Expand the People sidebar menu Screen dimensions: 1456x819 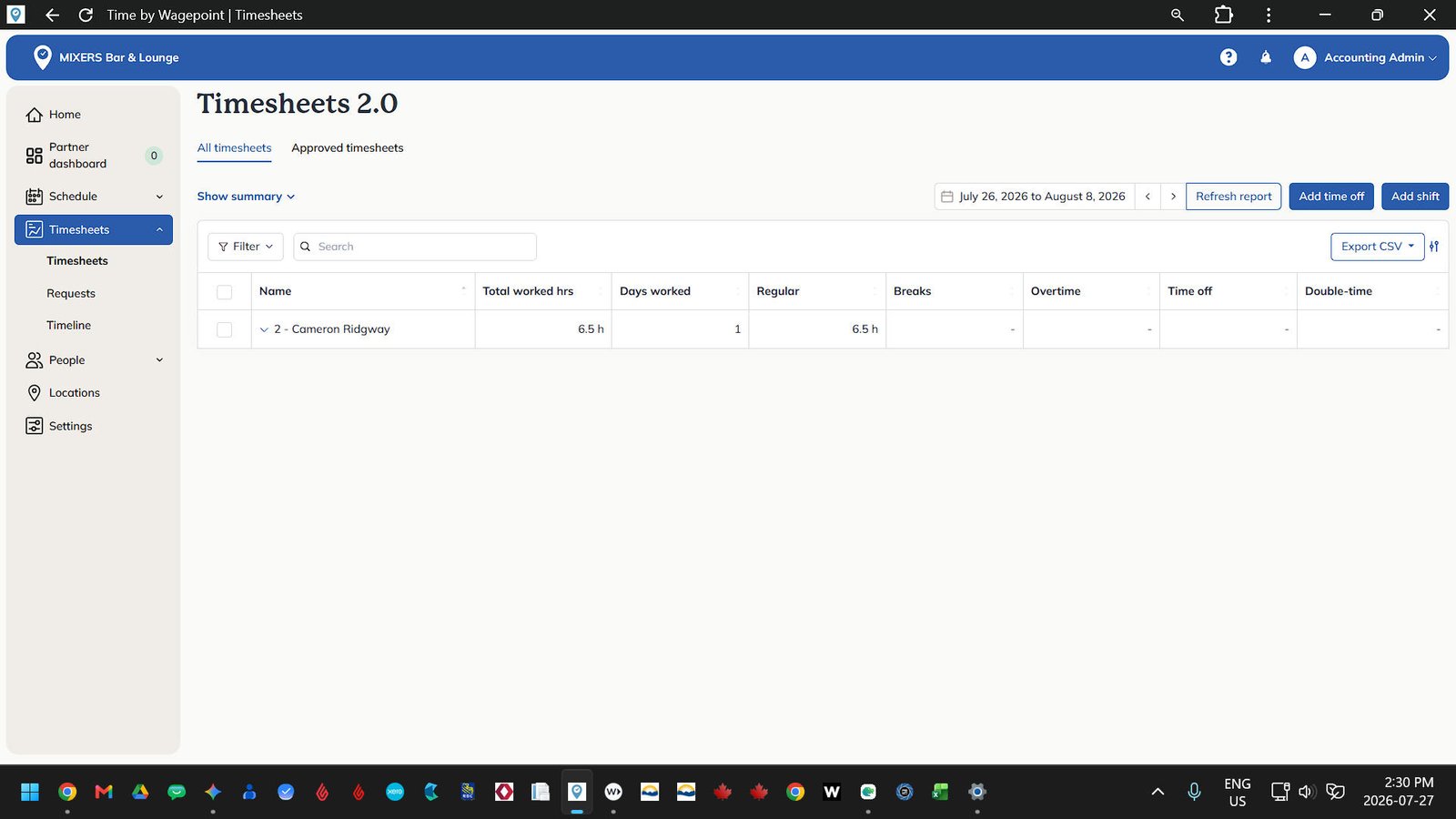pos(94,360)
